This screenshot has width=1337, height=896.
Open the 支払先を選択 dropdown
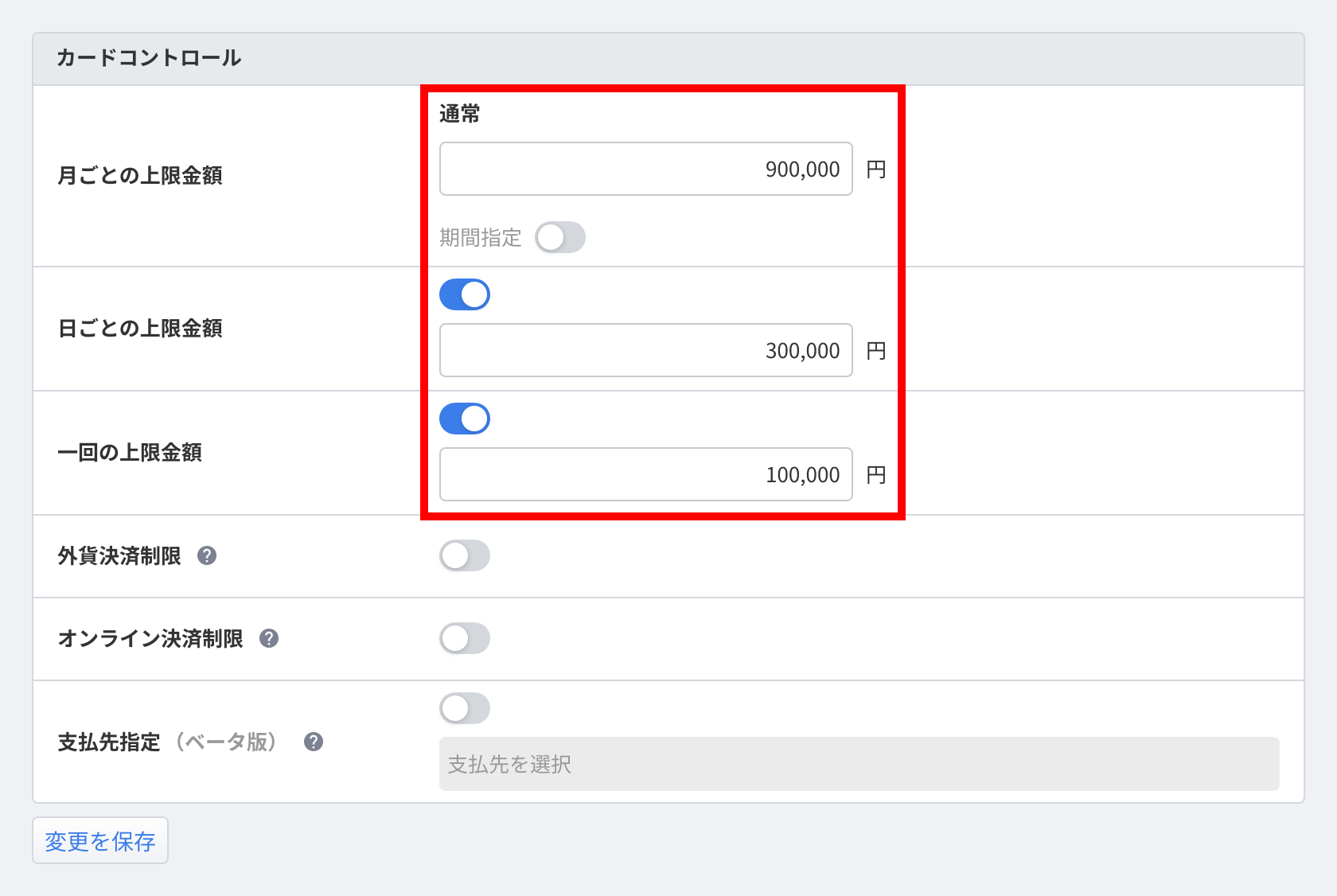(x=859, y=764)
